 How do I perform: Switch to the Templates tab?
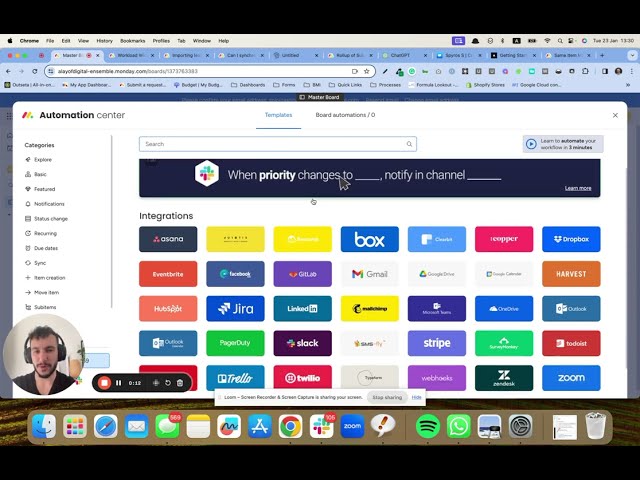pyautogui.click(x=278, y=115)
